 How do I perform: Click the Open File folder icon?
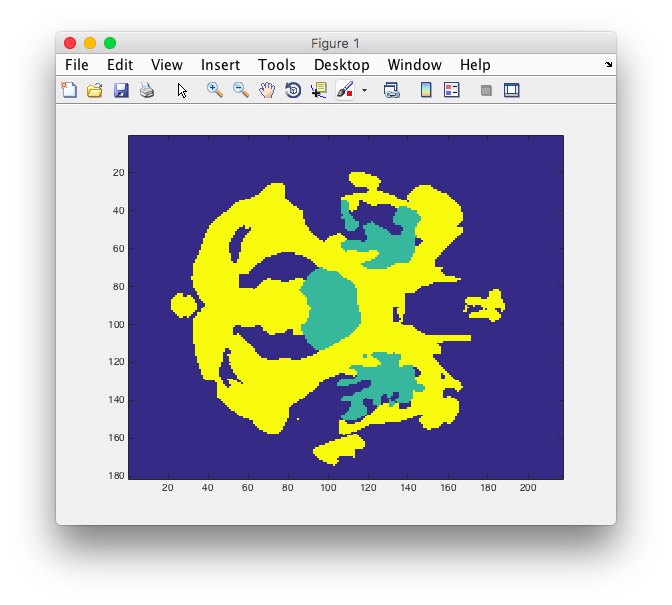click(95, 90)
